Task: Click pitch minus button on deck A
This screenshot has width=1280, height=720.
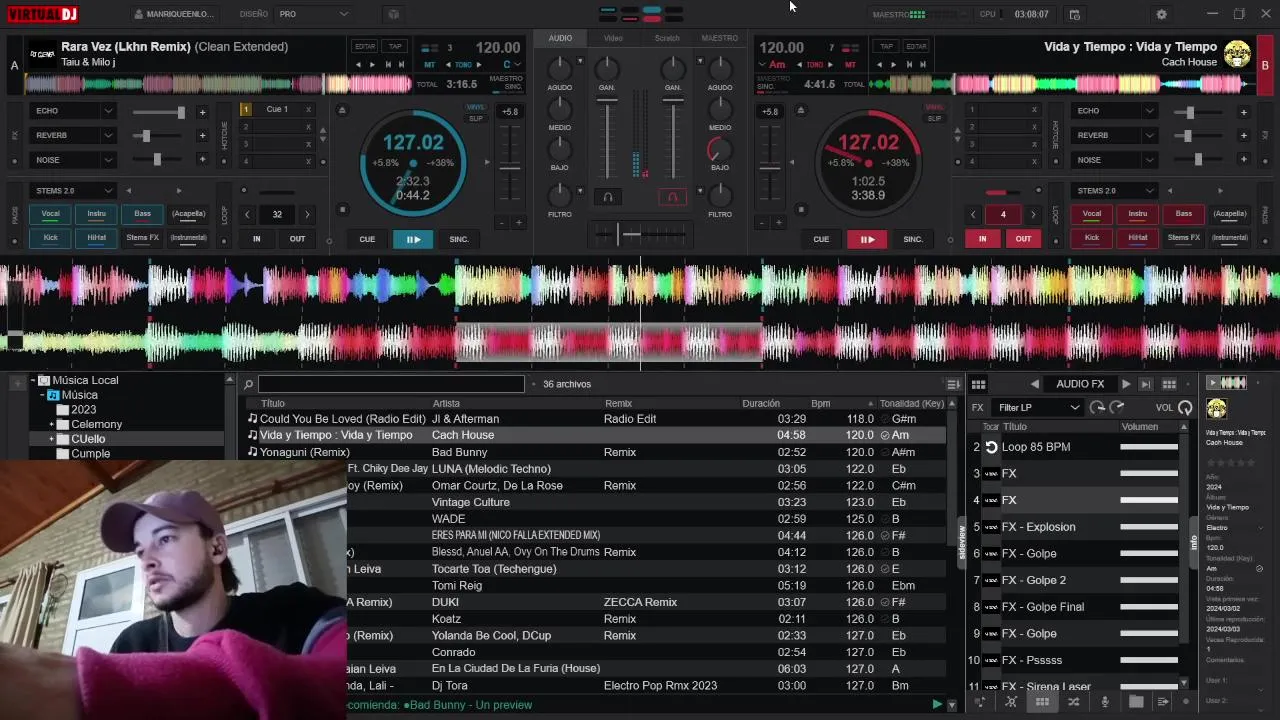Action: coord(500,223)
